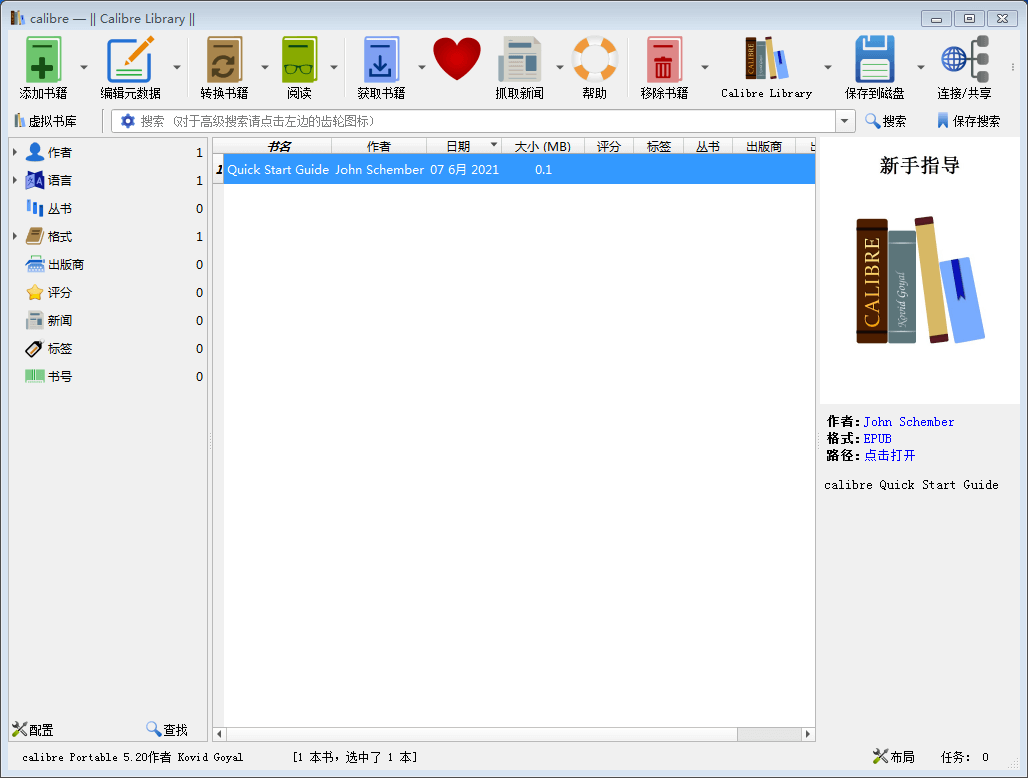This screenshot has height=778, width=1028.
Task: Open the search history dropdown arrow
Action: [x=844, y=121]
